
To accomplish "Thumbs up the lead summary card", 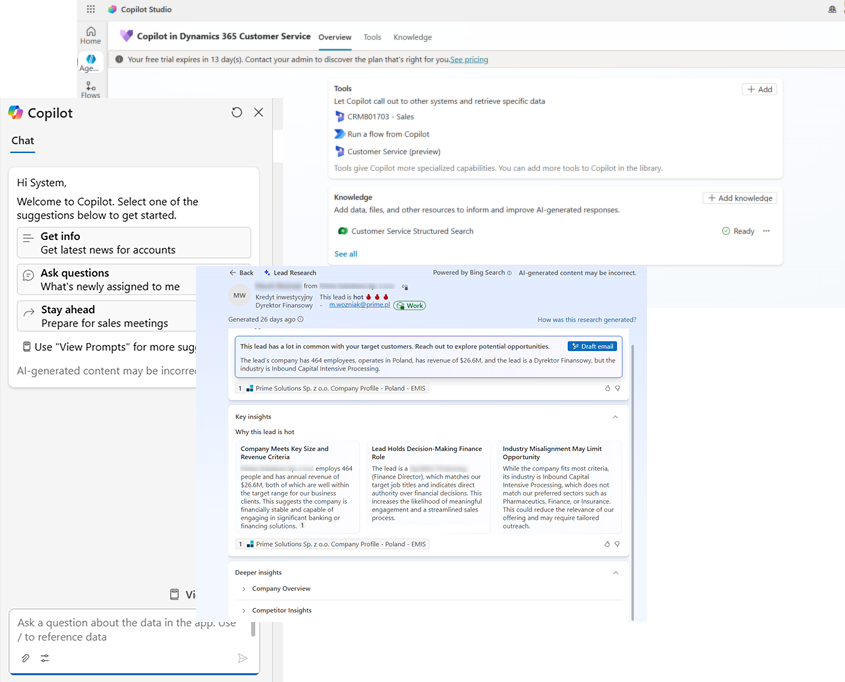I will tap(607, 388).
